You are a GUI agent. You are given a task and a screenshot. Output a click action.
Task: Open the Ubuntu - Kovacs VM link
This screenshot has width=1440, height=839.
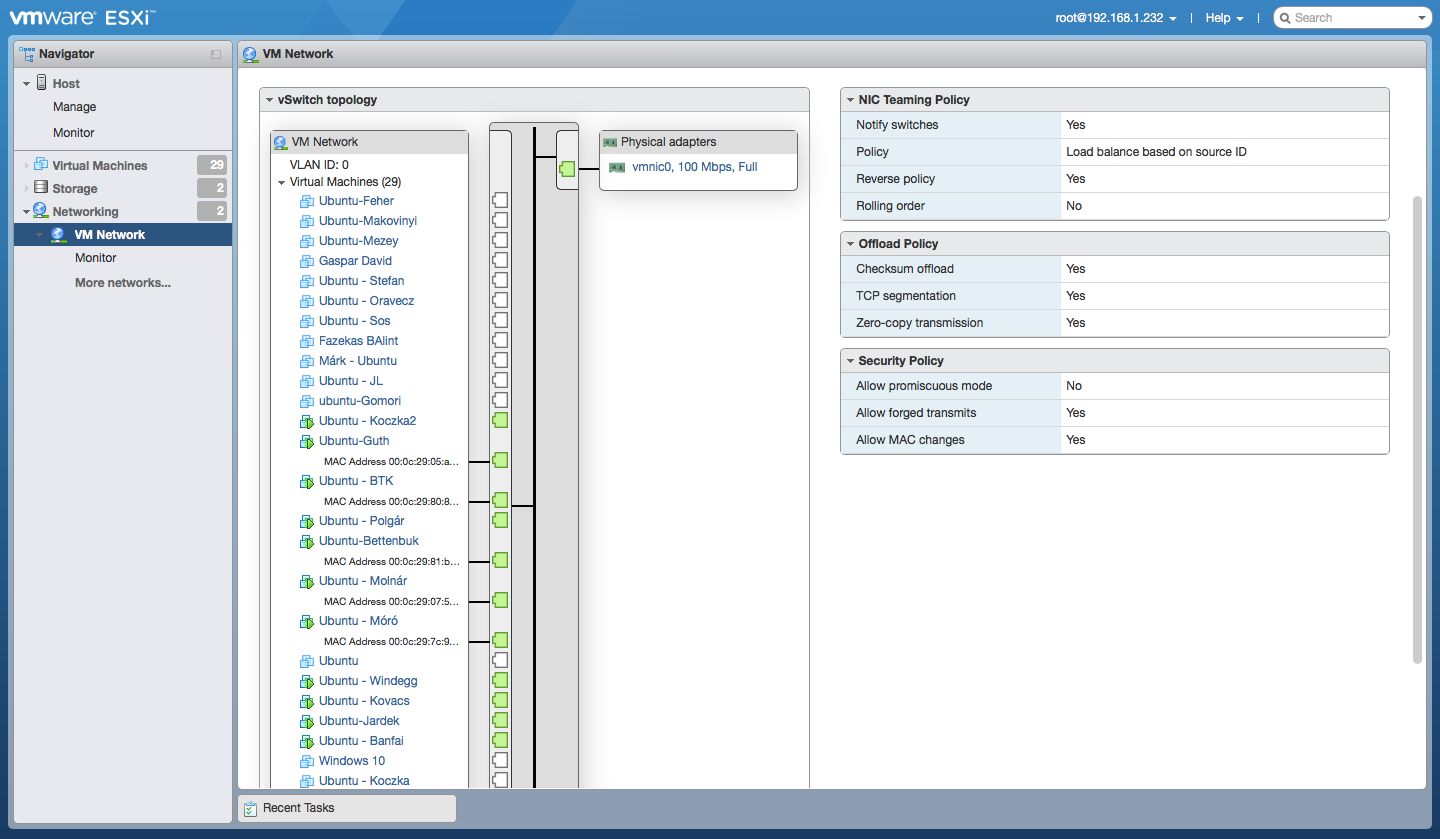[365, 701]
